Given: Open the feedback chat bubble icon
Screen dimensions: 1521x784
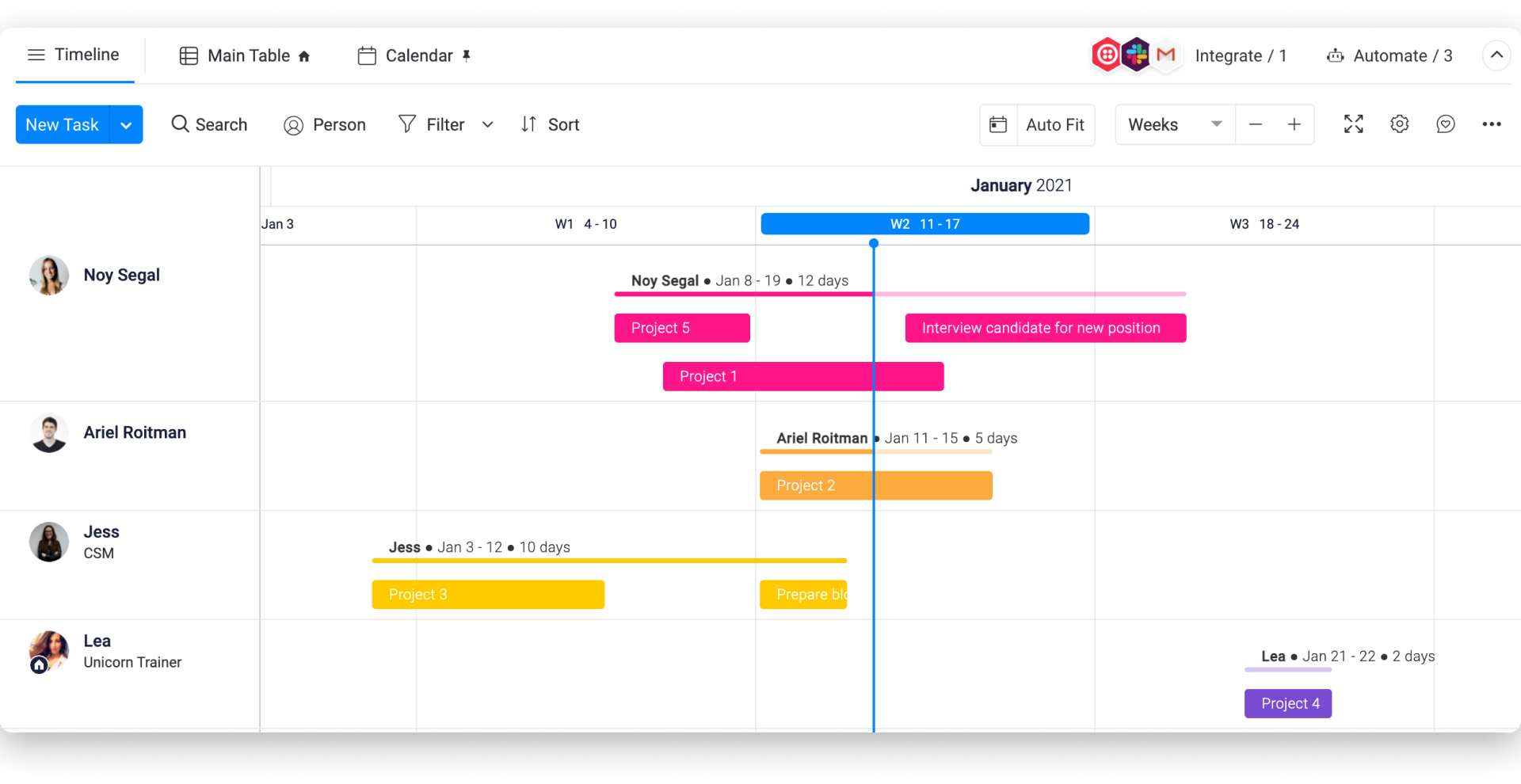Looking at the screenshot, I should click(1445, 124).
